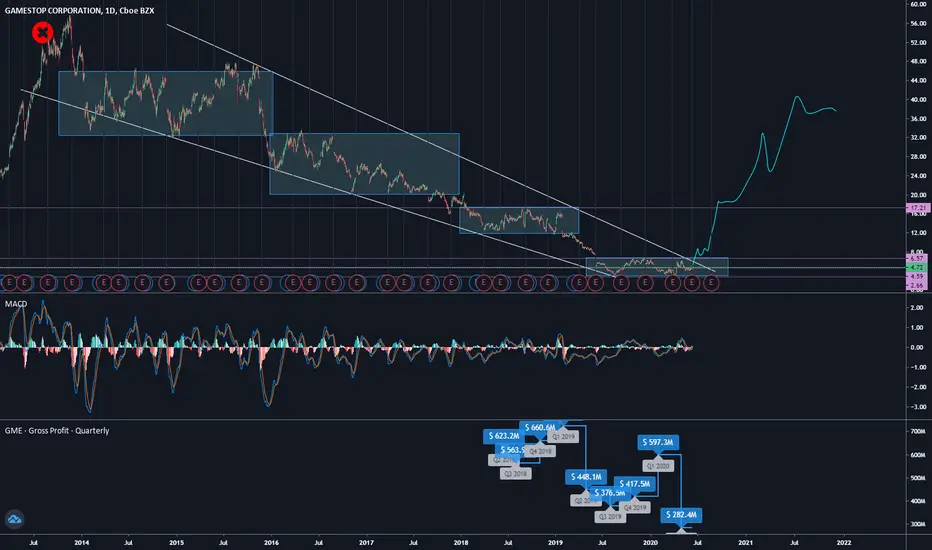Select the 2.00 value on the MACD scale
The image size is (932, 550).
click(917, 307)
